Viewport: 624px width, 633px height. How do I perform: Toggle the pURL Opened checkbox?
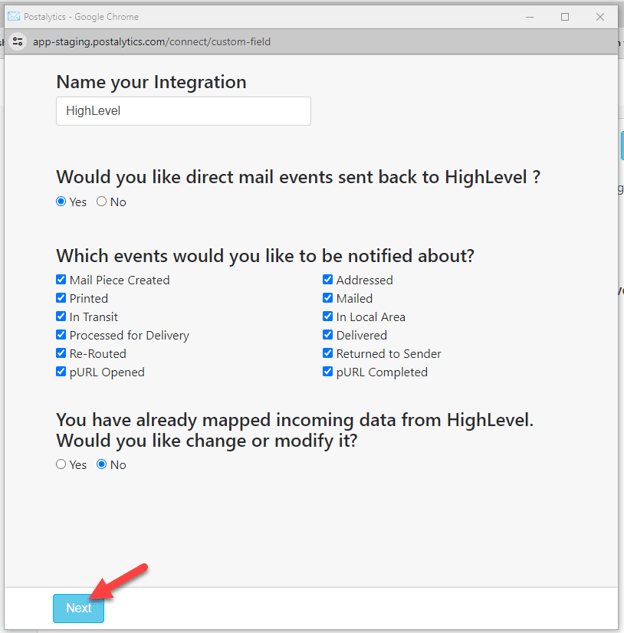[61, 371]
